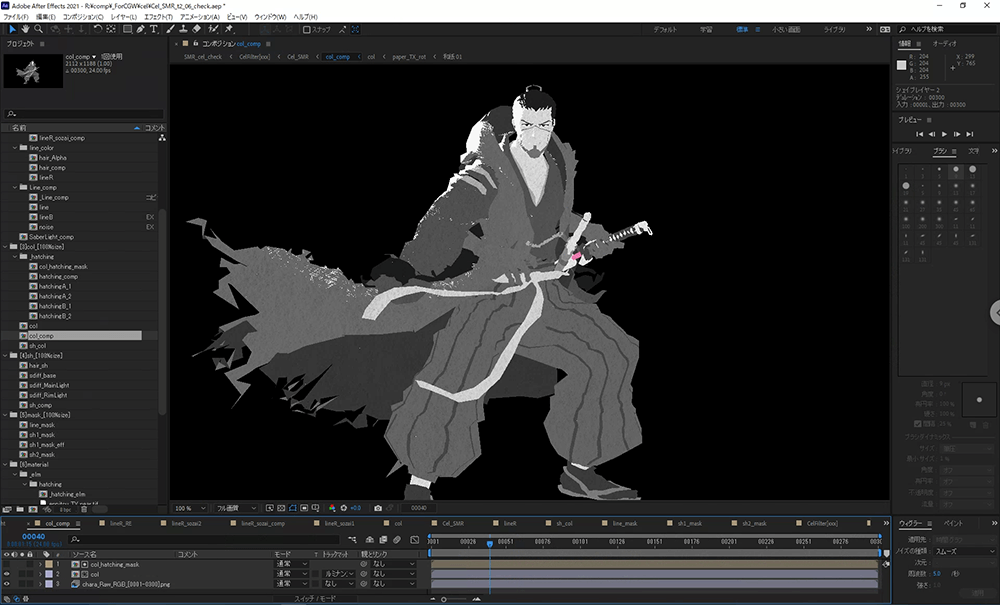Take a snapshot with the camera icon
The height and width of the screenshot is (605, 1000).
click(x=378, y=508)
